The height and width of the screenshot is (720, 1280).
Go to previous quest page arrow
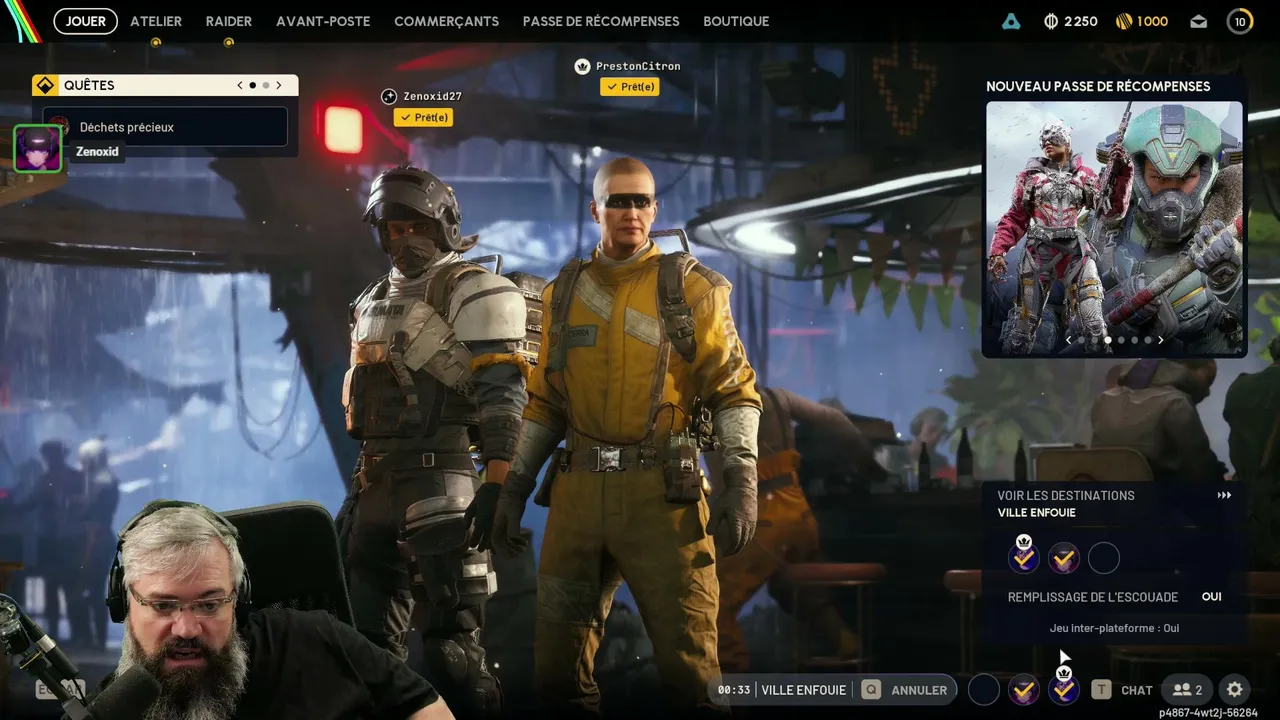point(240,86)
